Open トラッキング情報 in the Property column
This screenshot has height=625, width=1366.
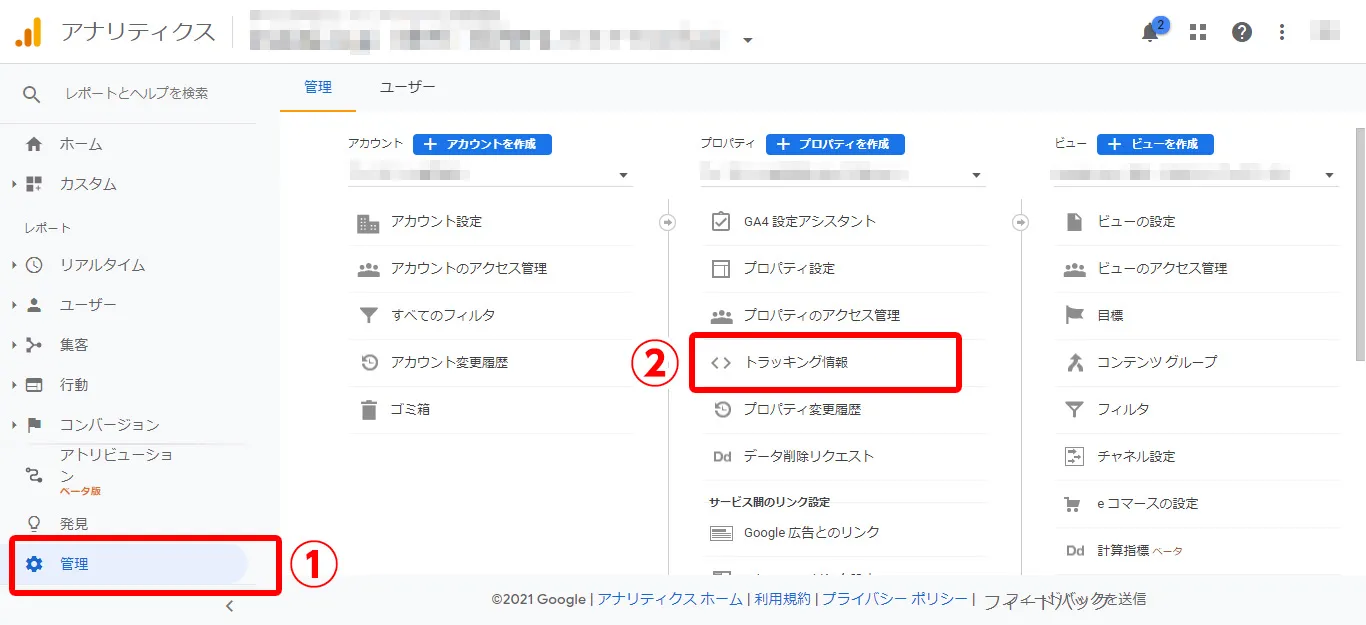tap(795, 362)
